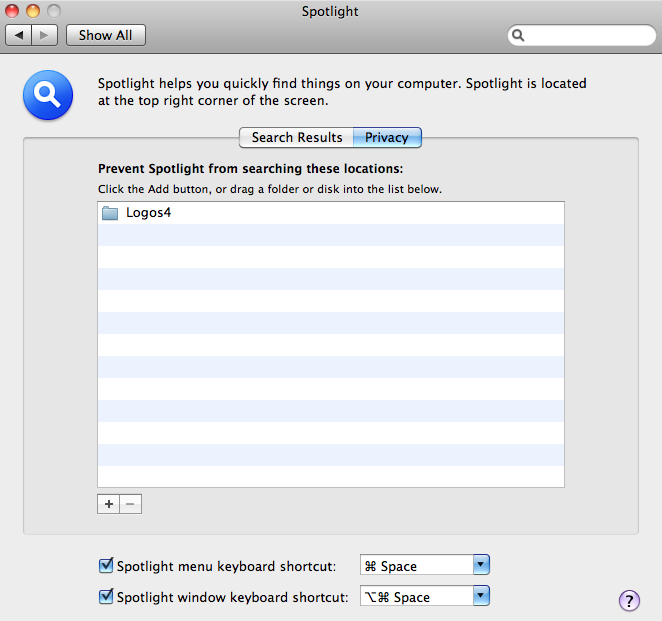Minimize the Spotlight window

(x=33, y=11)
